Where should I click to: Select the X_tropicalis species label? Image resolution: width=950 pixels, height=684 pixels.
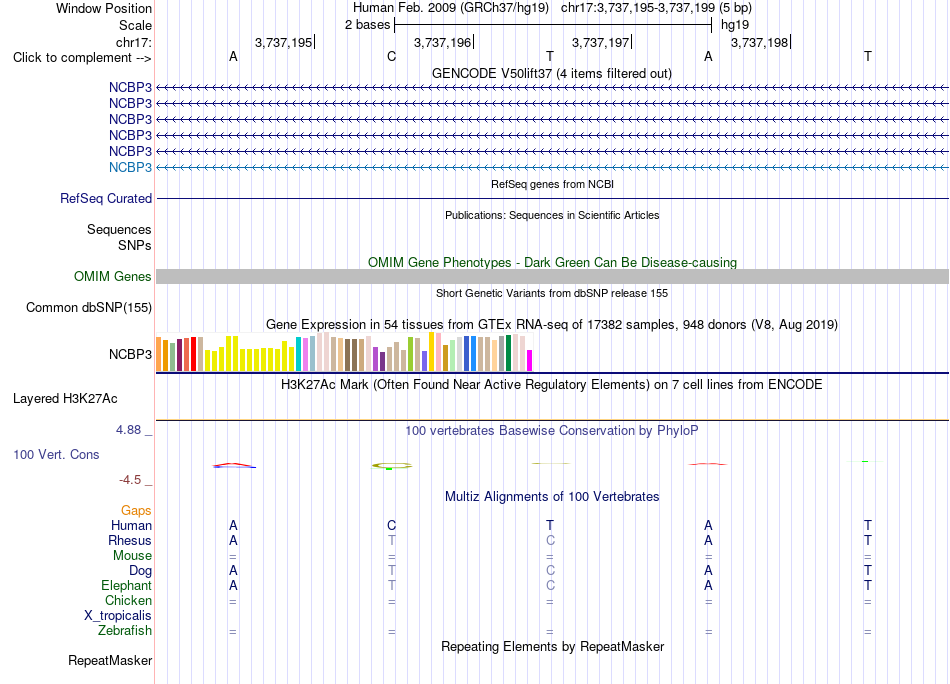[118, 616]
